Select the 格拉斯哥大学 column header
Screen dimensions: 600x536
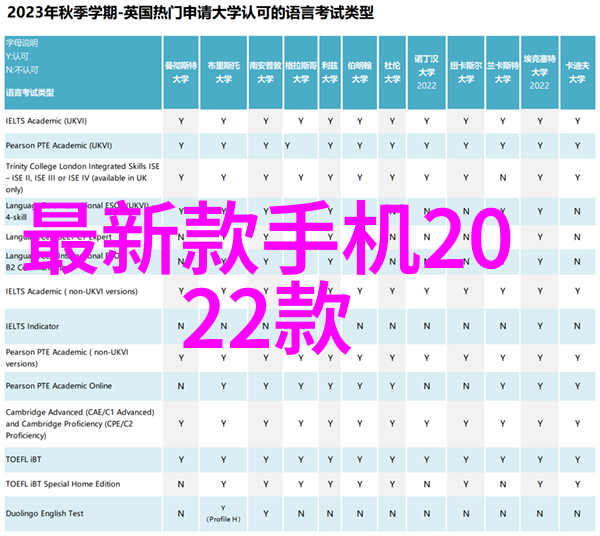point(301,72)
